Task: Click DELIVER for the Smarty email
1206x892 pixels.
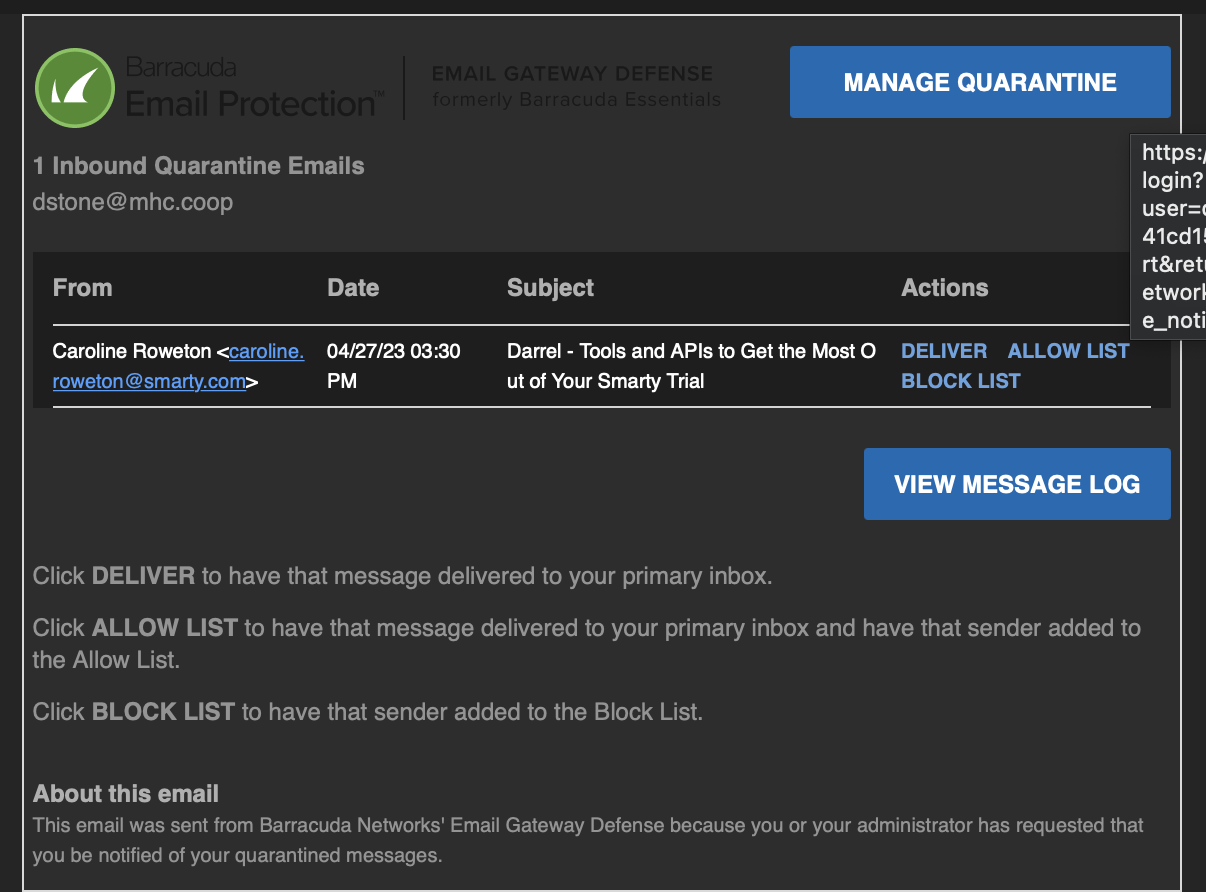Action: pyautogui.click(x=943, y=351)
